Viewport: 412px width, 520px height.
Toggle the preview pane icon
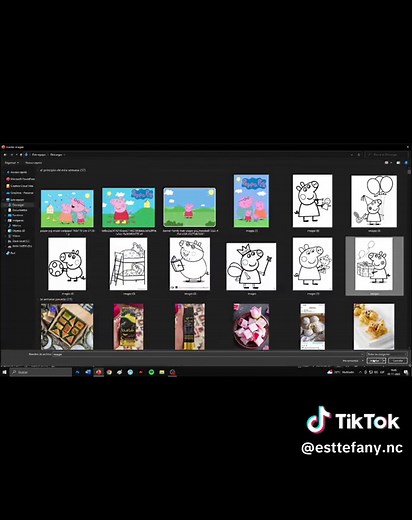point(398,163)
